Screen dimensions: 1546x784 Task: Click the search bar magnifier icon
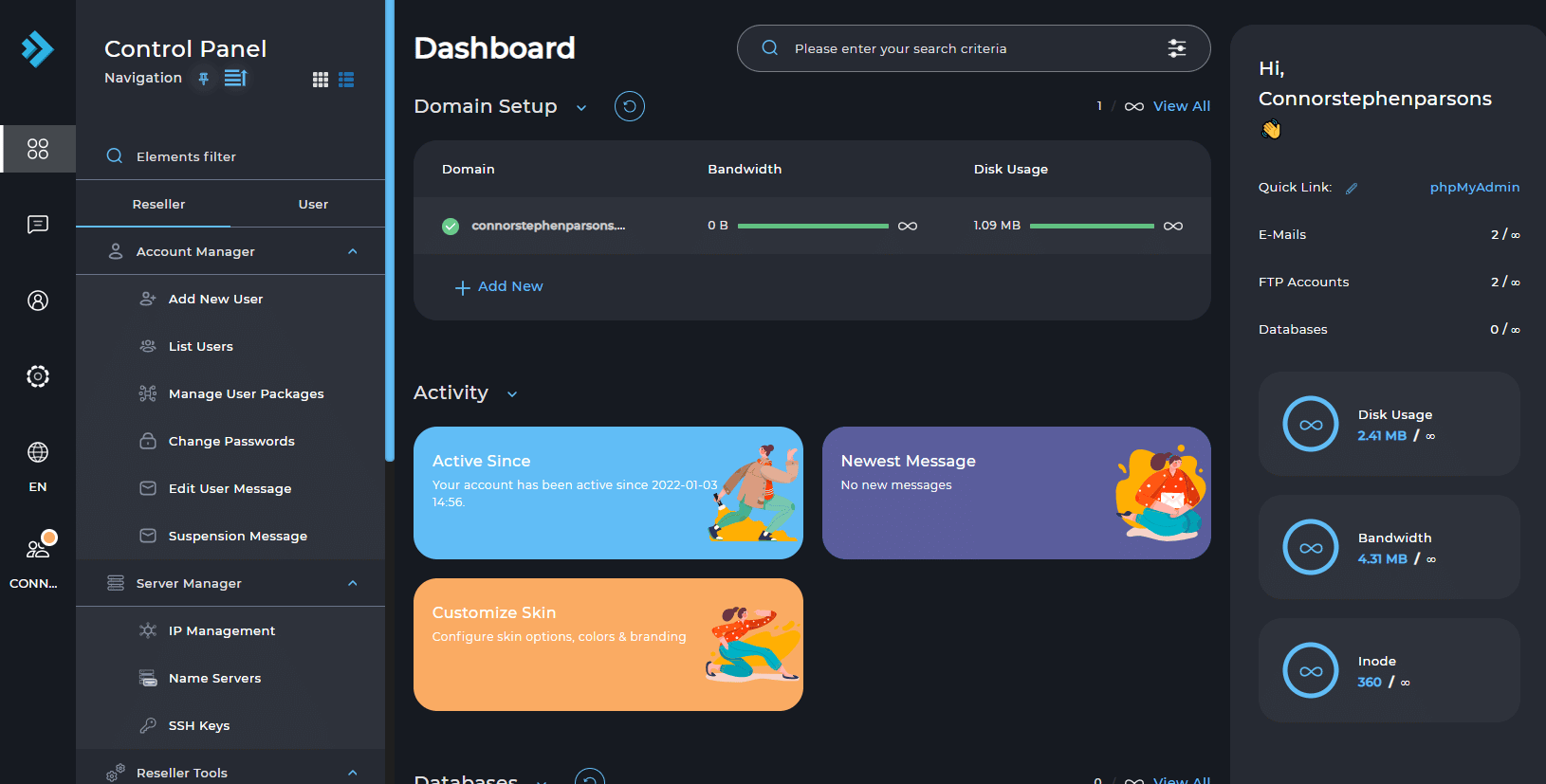point(770,48)
